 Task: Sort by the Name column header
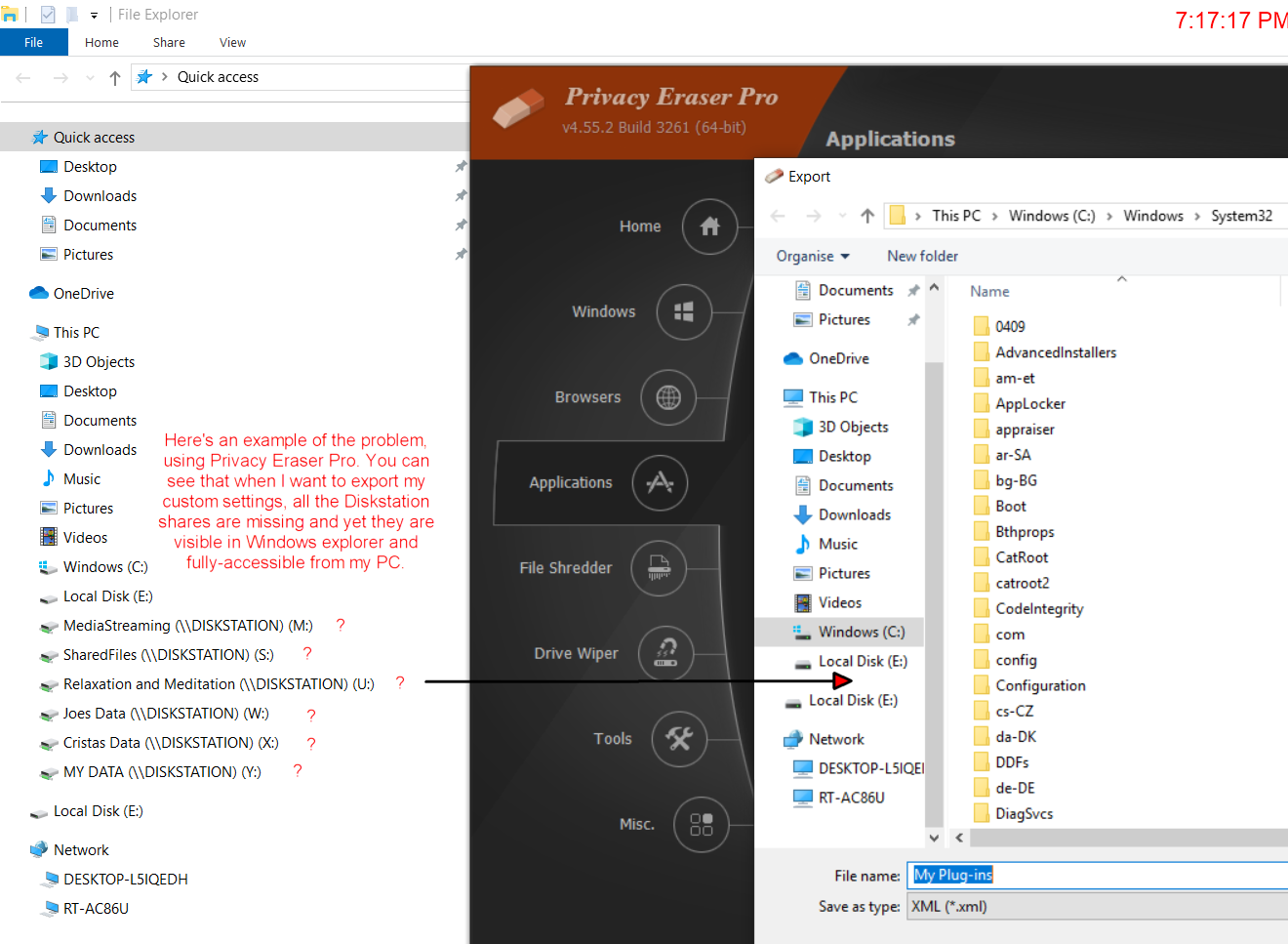989,291
